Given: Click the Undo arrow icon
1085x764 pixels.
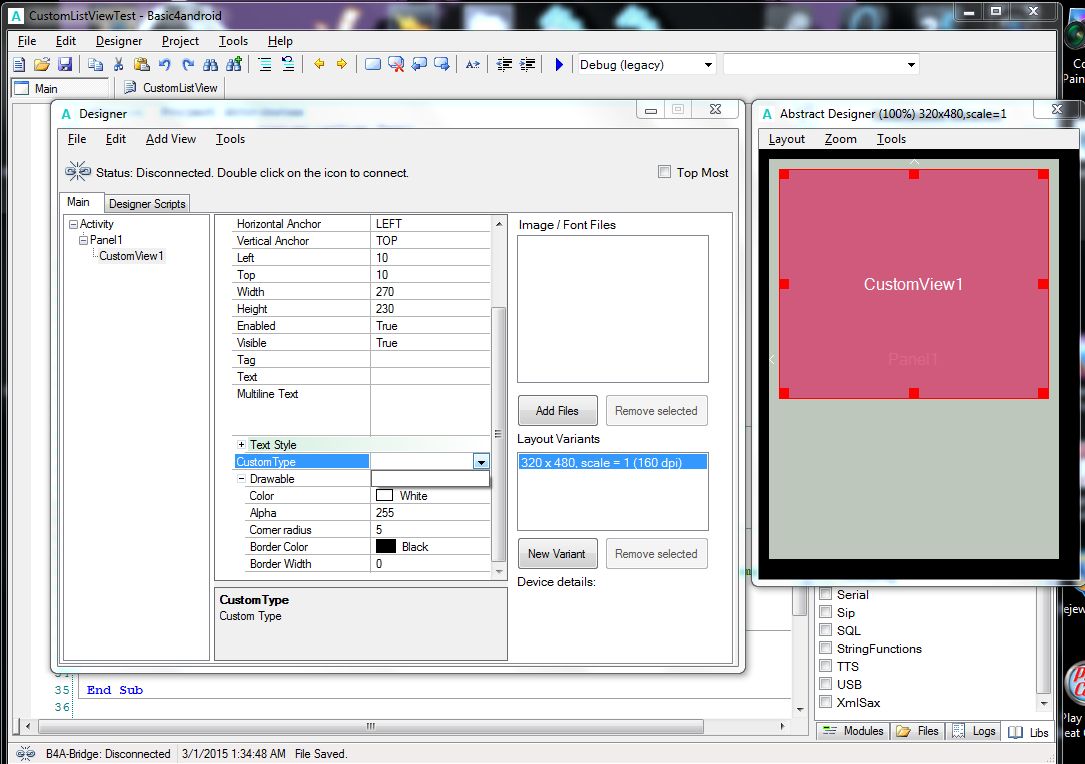Looking at the screenshot, I should pyautogui.click(x=165, y=64).
